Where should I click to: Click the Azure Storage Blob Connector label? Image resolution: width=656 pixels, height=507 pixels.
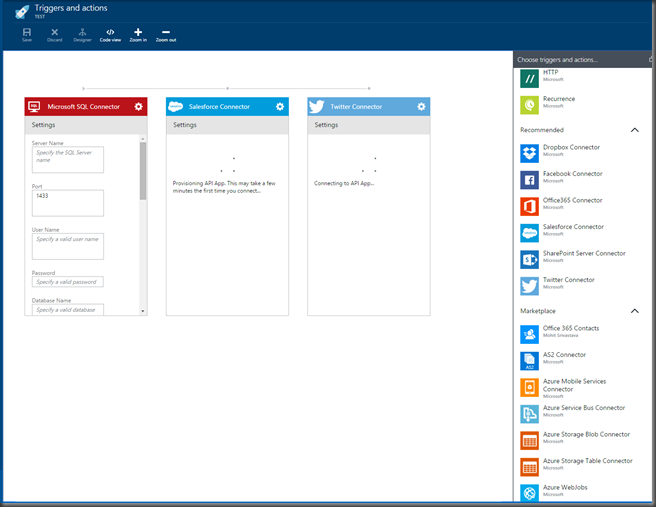tap(586, 434)
